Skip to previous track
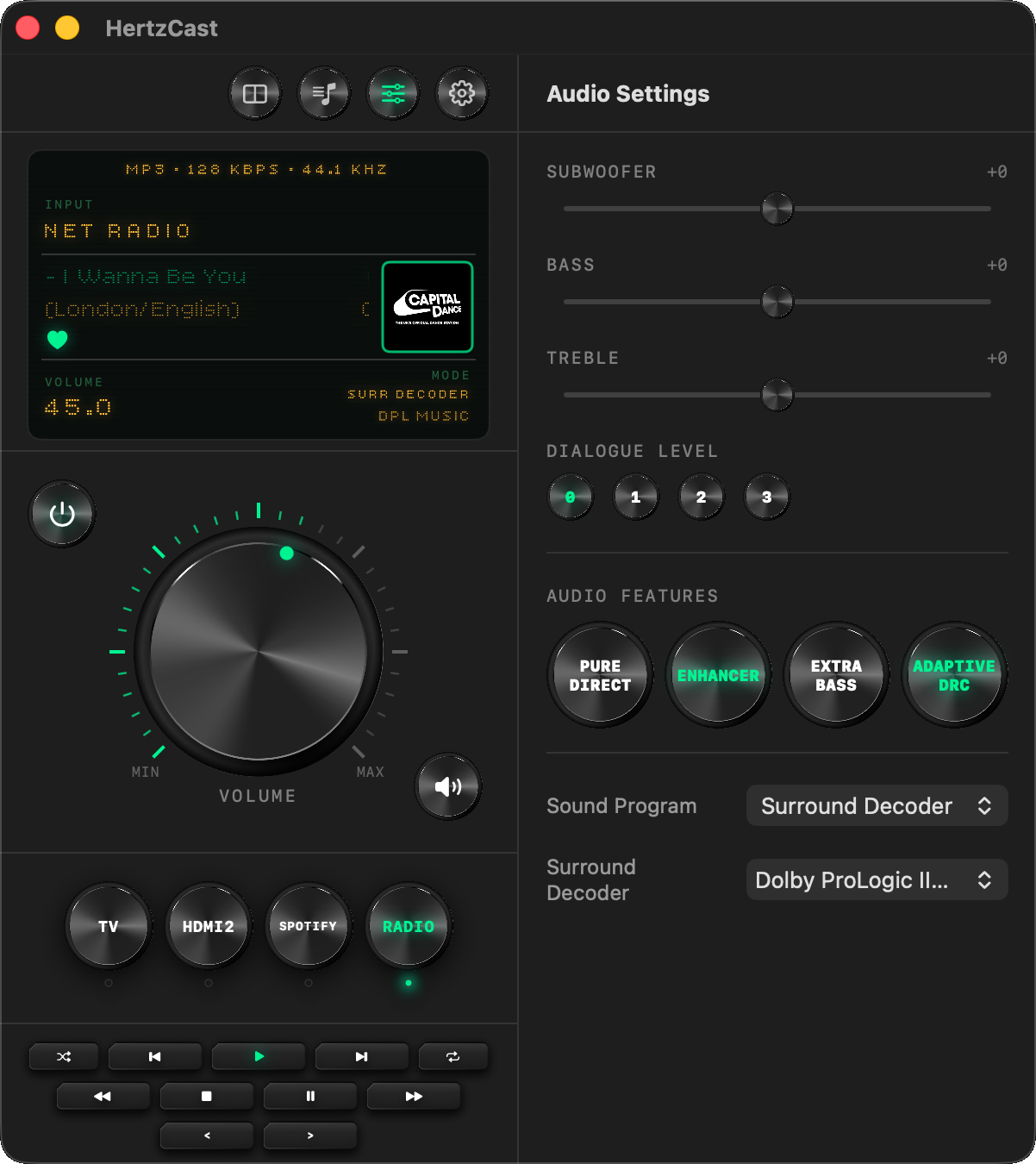Image resolution: width=1036 pixels, height=1164 pixels. coord(155,1056)
